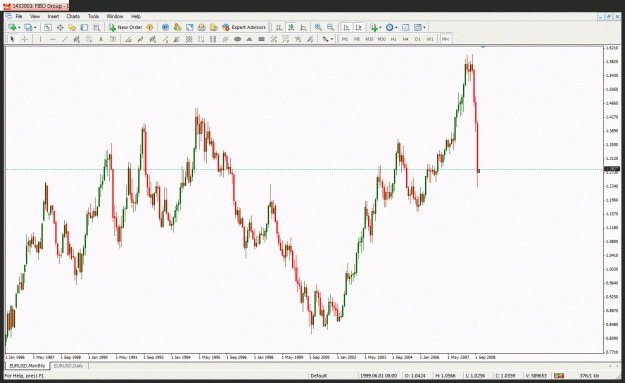The height and width of the screenshot is (383, 625).
Task: Toggle Chart Shift from right border
Action: pyautogui.click(x=358, y=27)
